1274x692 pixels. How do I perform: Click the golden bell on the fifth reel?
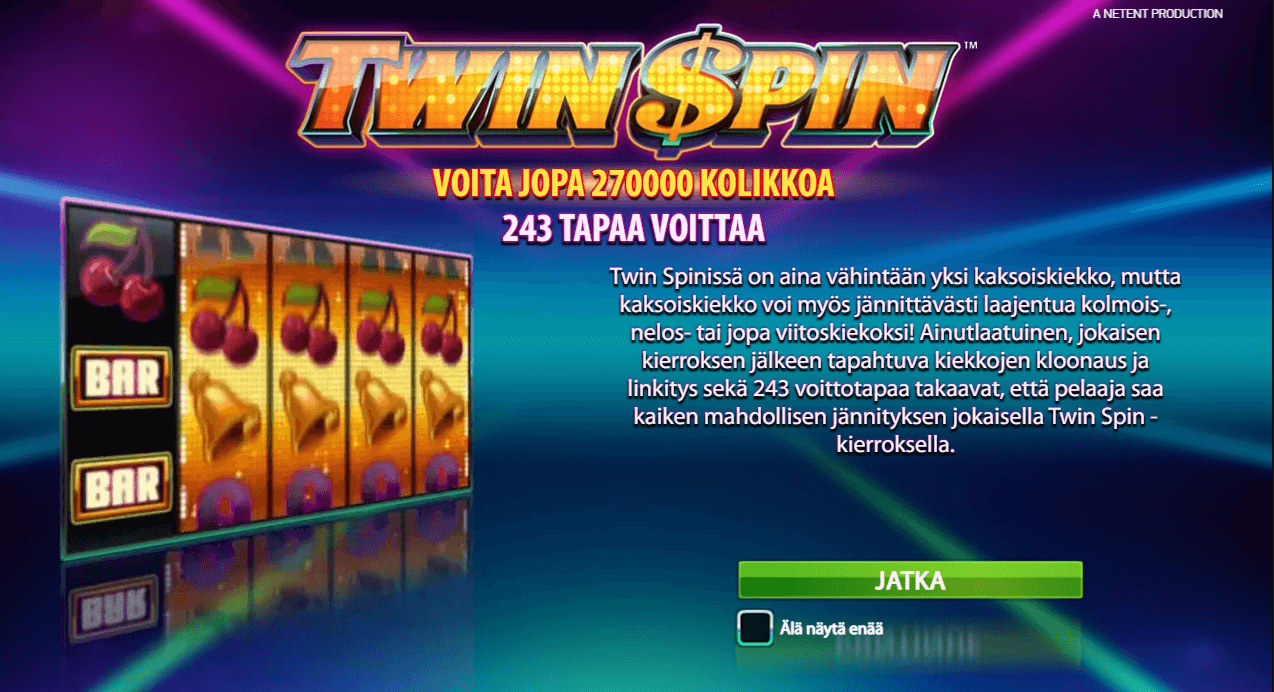pyautogui.click(x=441, y=407)
